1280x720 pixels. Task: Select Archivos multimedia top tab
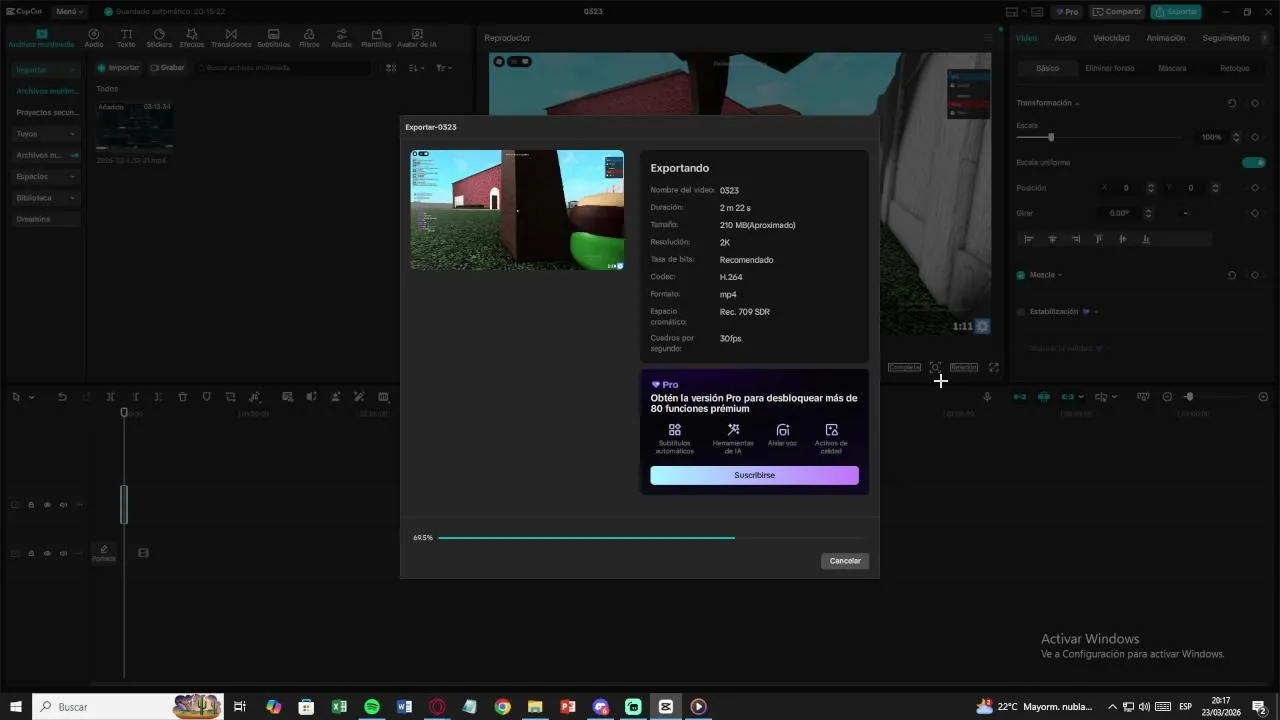pos(41,39)
